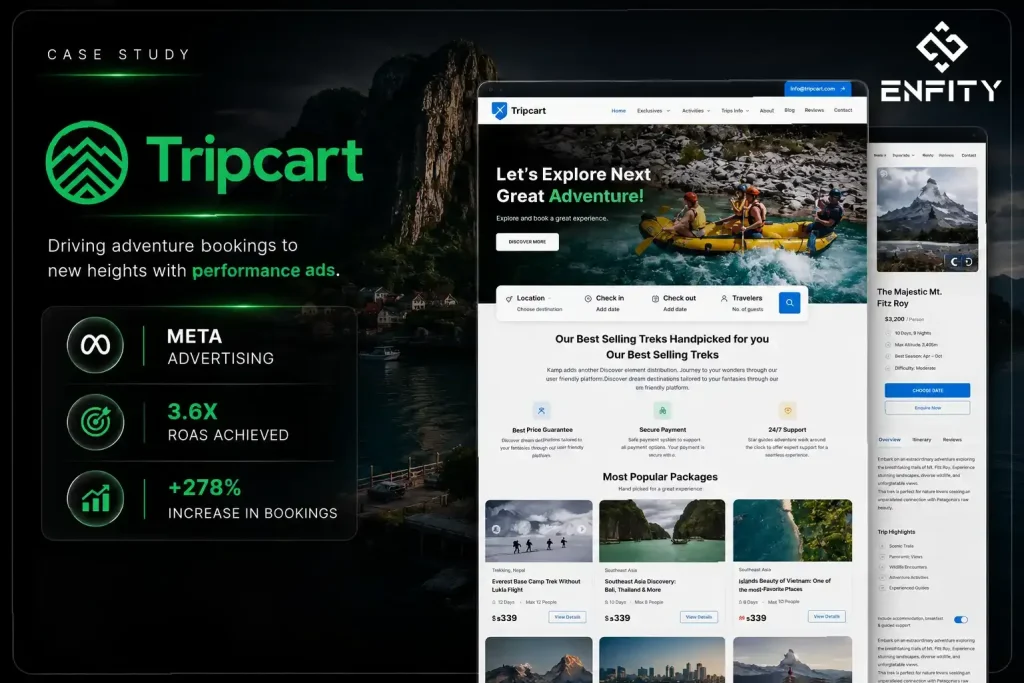Viewport: 1024px width, 683px height.
Task: Click the +278% Increase in Bookings text
Action: coord(253,500)
